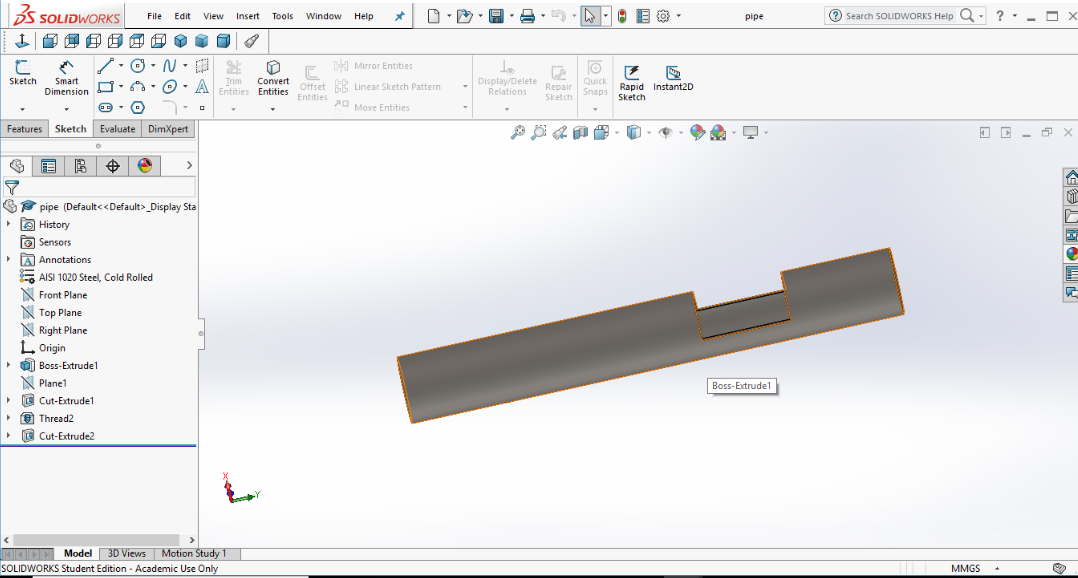Open the units MMGS dropdown

click(x=997, y=568)
